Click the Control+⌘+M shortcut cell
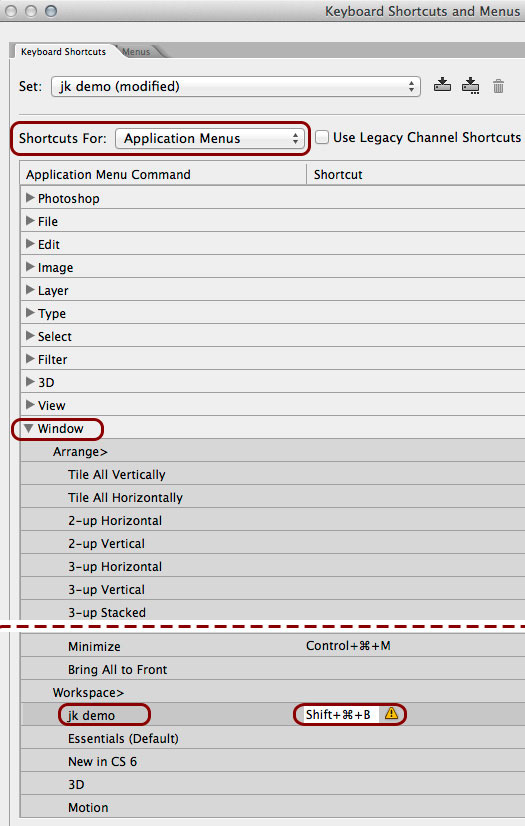Screen dimensions: 525x826 click(348, 645)
